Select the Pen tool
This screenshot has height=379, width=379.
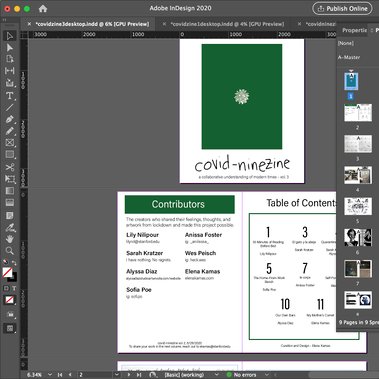[x=10, y=119]
